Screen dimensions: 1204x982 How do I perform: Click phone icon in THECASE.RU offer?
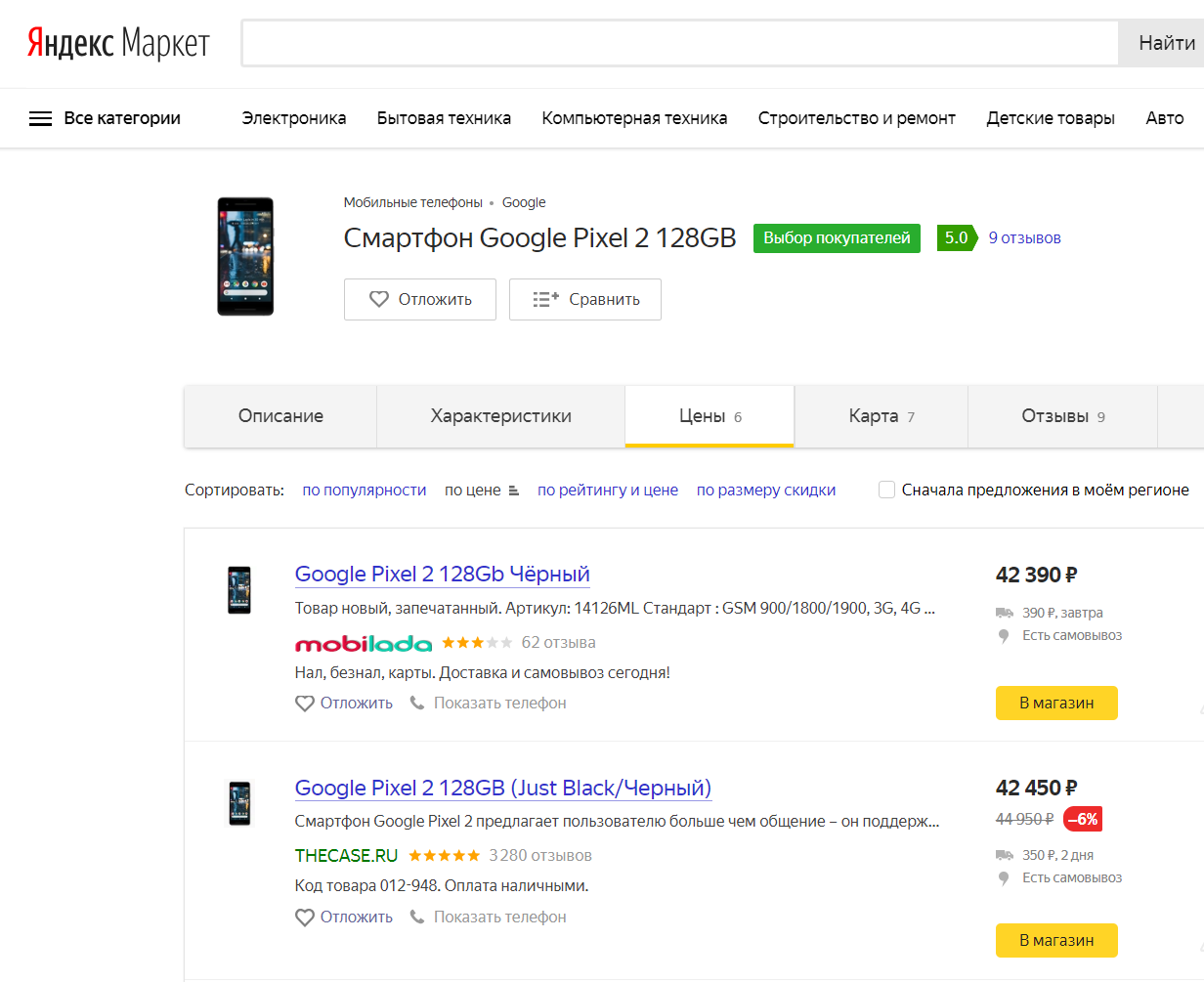[x=417, y=917]
